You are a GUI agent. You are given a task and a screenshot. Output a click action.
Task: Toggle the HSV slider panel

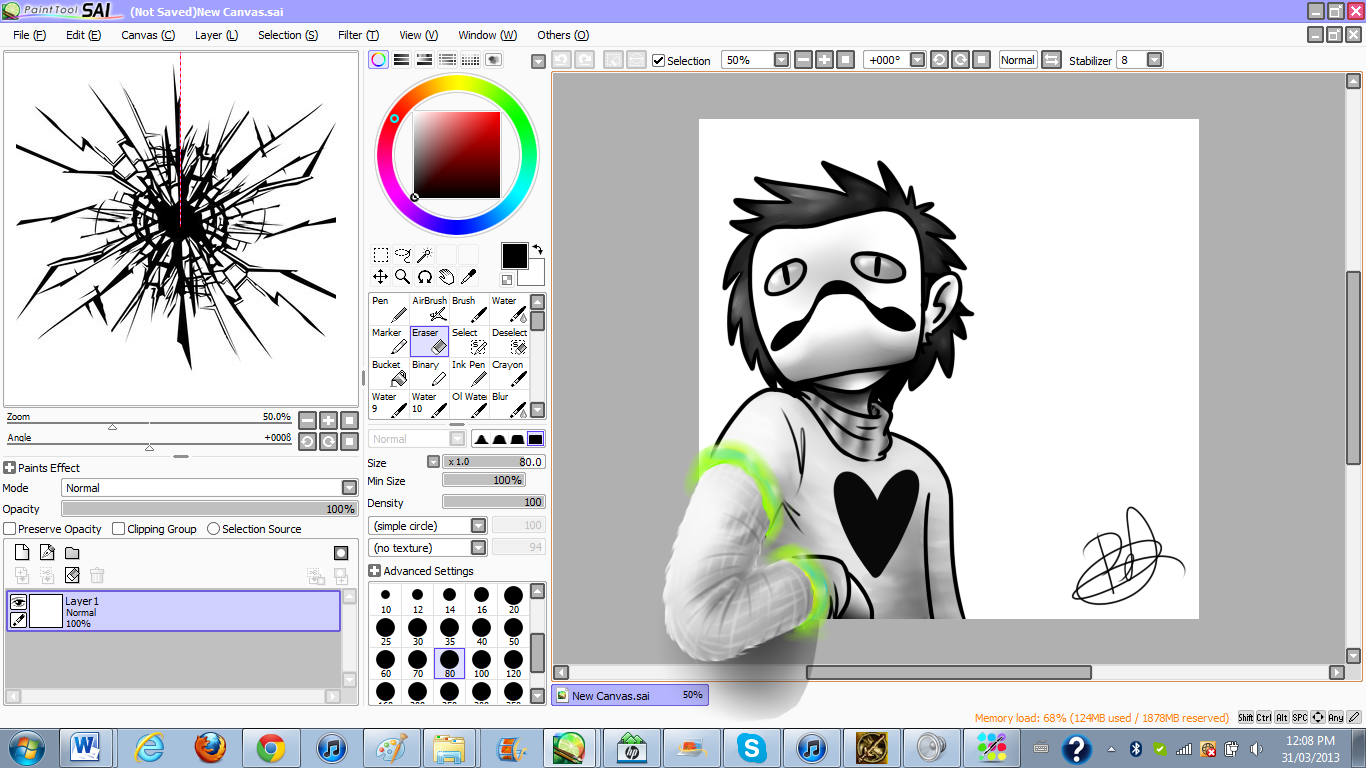[x=425, y=60]
